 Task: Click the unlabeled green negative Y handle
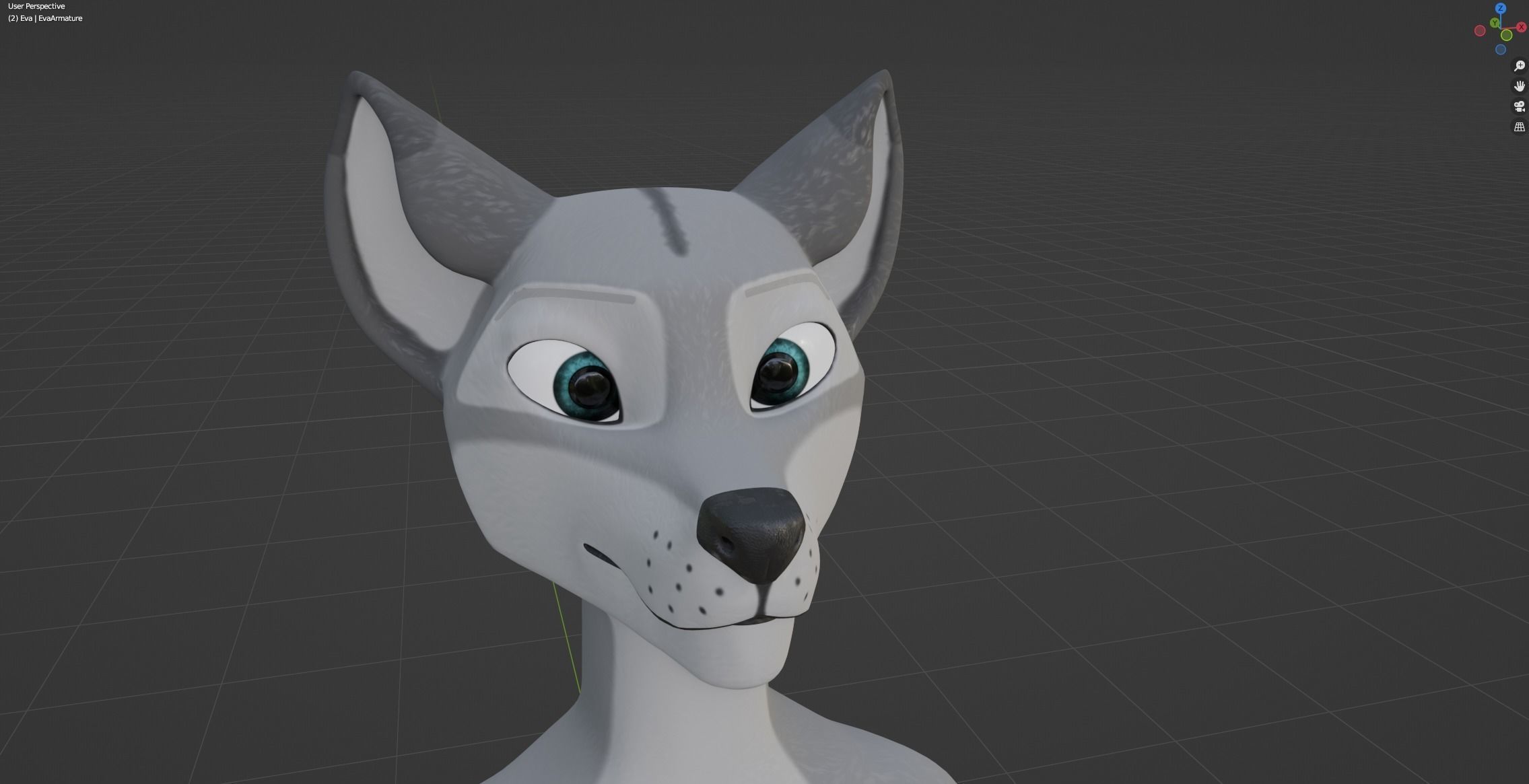(x=1506, y=35)
